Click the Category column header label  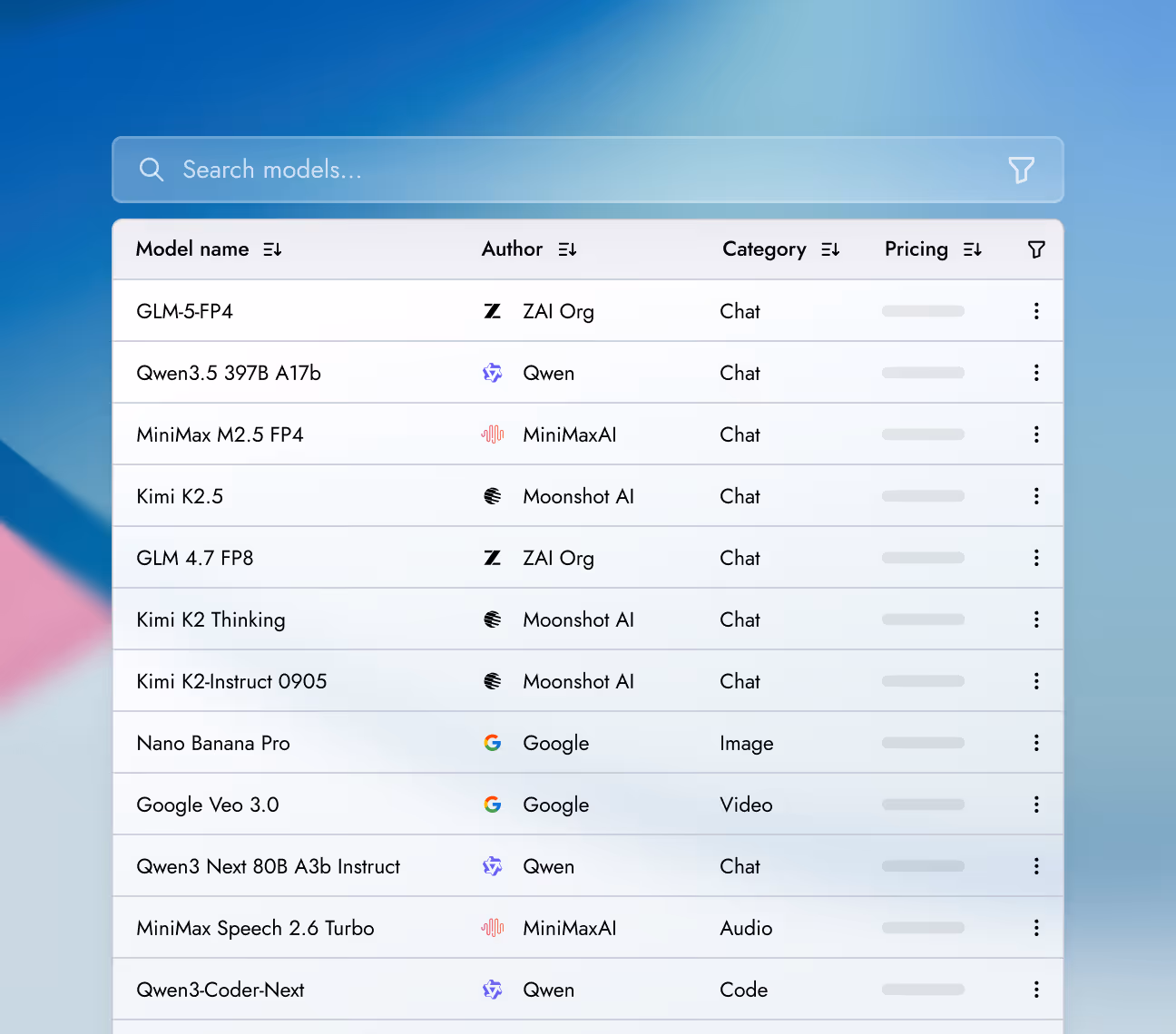pos(765,249)
